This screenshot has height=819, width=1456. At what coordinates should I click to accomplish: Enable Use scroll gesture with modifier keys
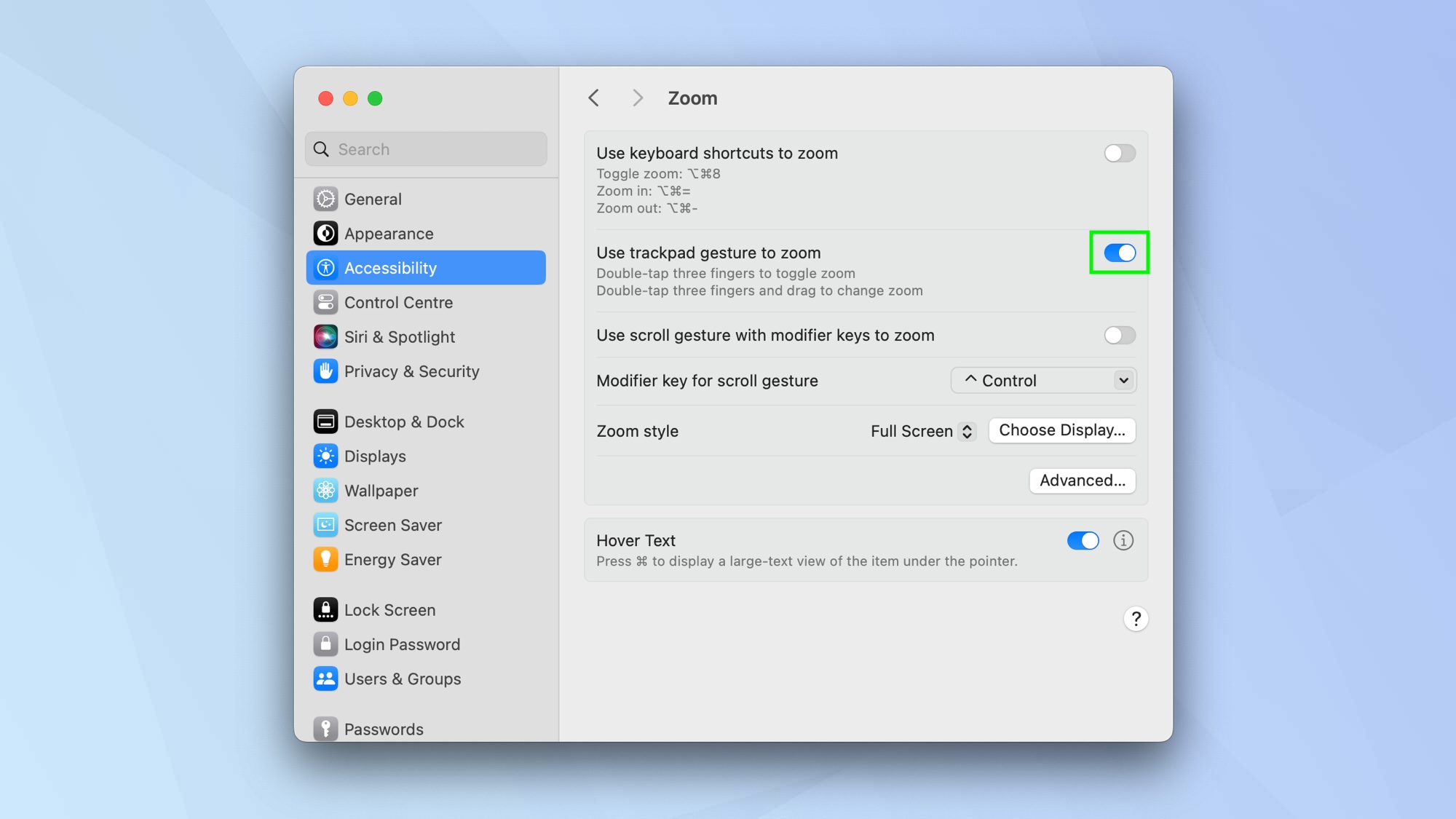tap(1118, 334)
